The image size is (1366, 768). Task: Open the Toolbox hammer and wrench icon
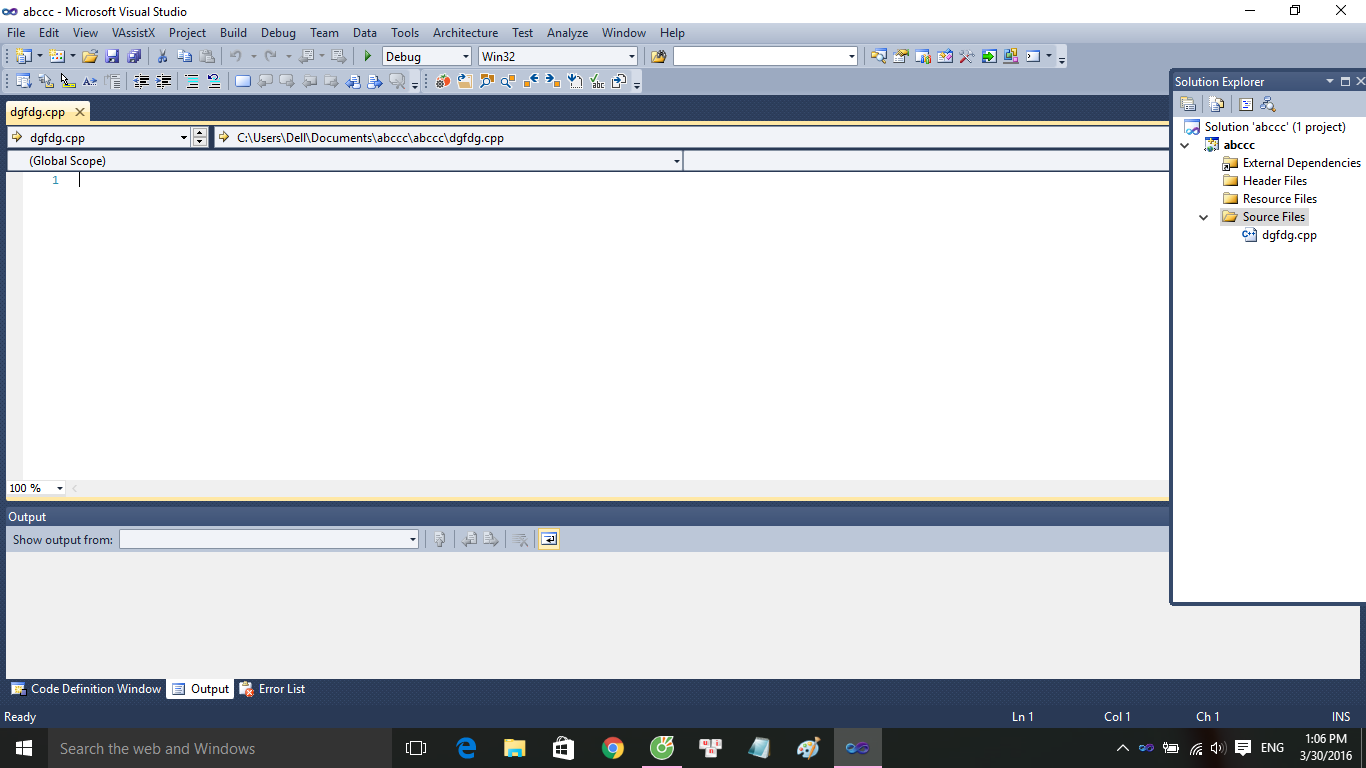tap(967, 57)
